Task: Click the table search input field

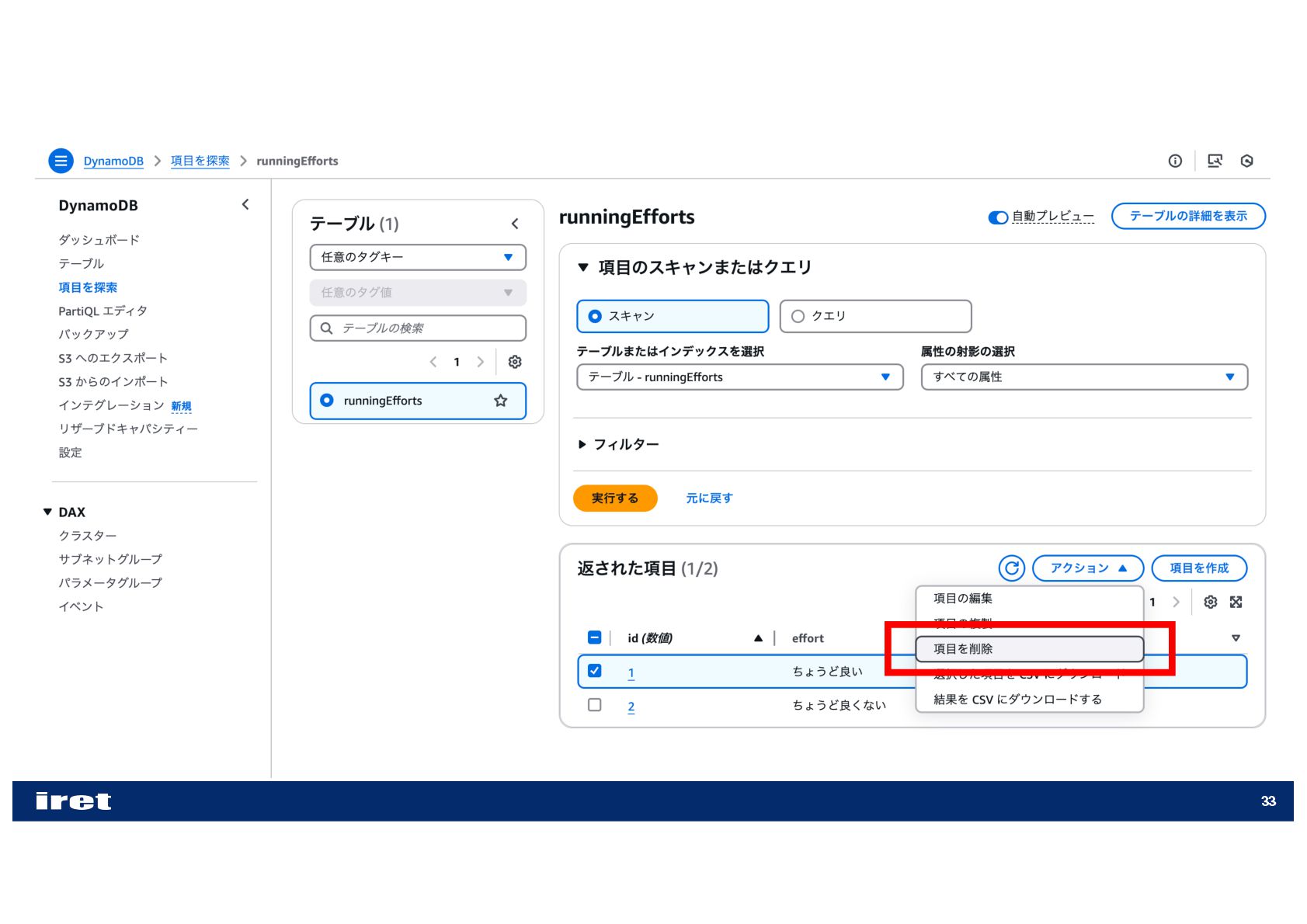Action: click(x=418, y=328)
